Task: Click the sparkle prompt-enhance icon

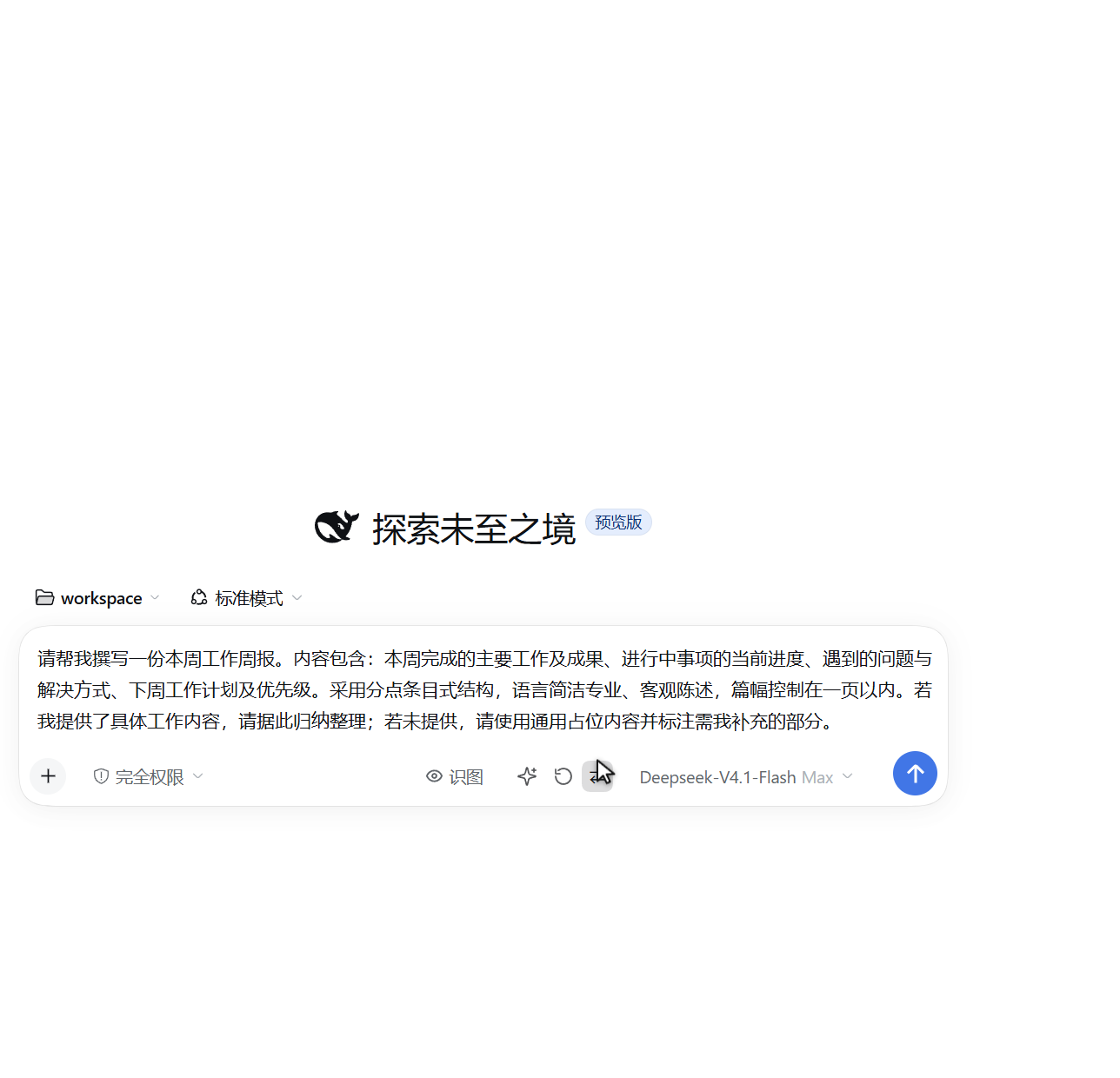Action: coord(527,776)
